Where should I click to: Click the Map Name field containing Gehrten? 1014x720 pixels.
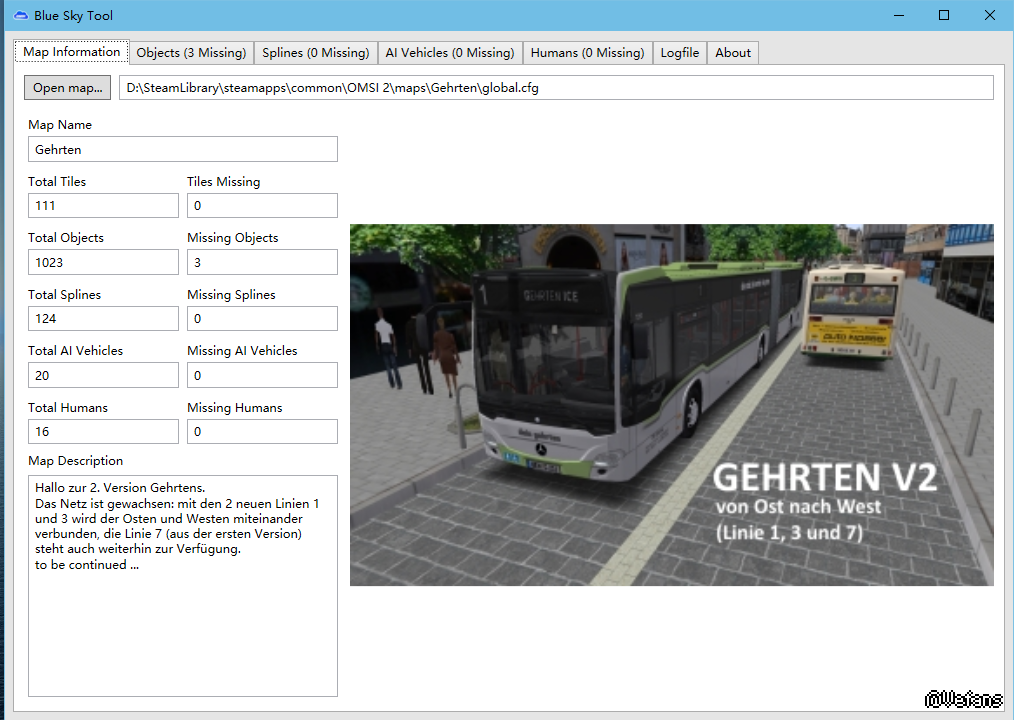pyautogui.click(x=183, y=149)
